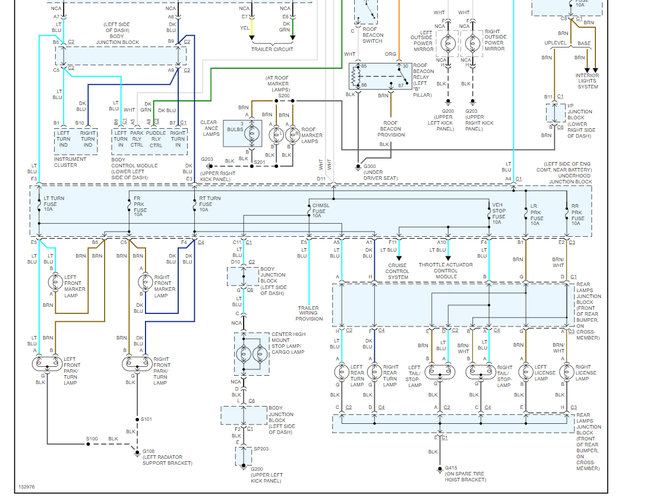Click the G415 ground point symbol
This screenshot has height=501, width=650.
pyautogui.click(x=440, y=469)
